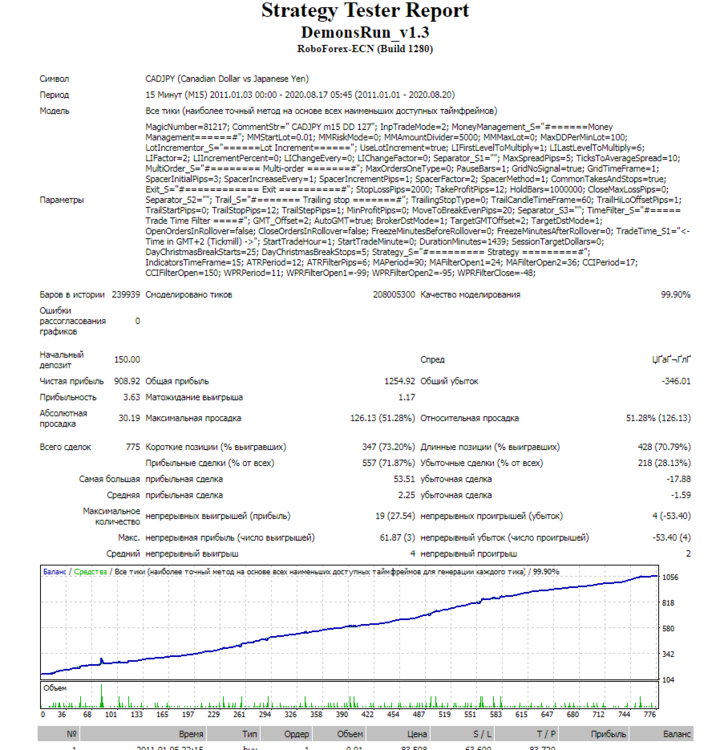Click profit factor value '3.63'
Screen dimensions: 716x750
tap(132, 397)
